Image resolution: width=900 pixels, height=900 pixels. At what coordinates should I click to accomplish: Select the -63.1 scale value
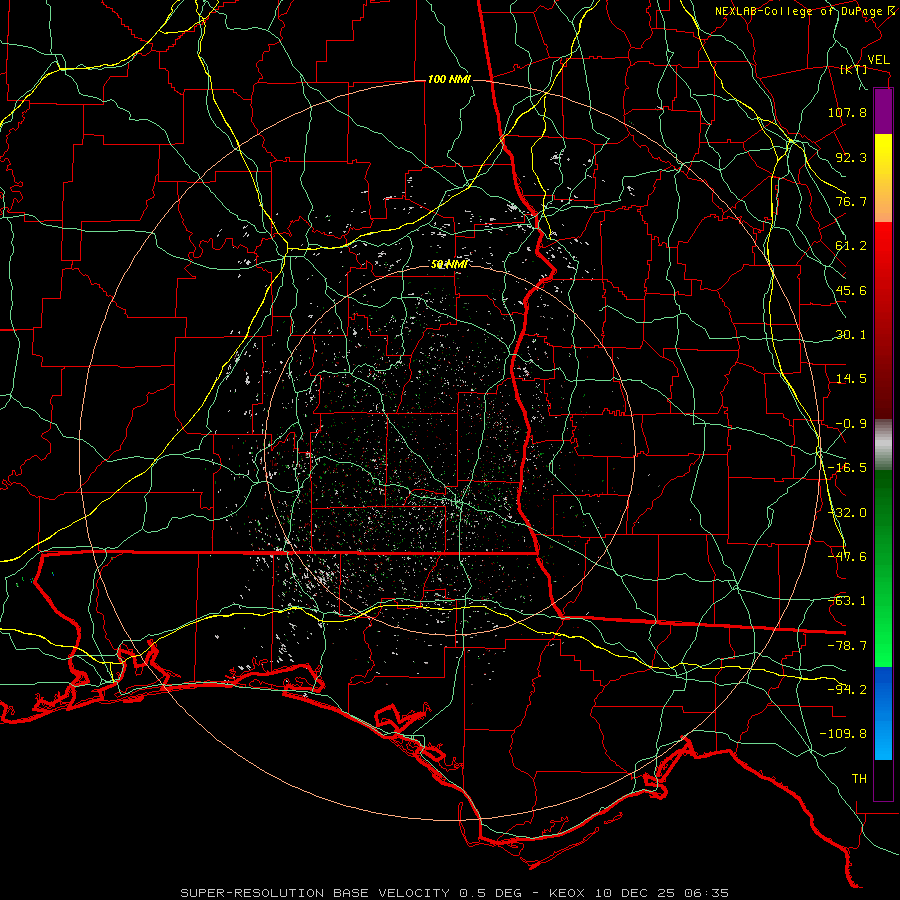[847, 601]
